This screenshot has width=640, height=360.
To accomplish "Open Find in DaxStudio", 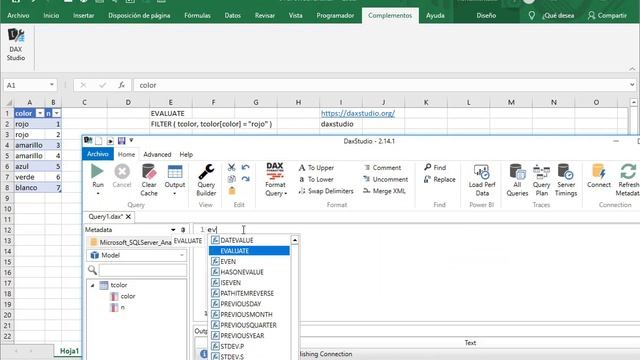I will tap(435, 167).
